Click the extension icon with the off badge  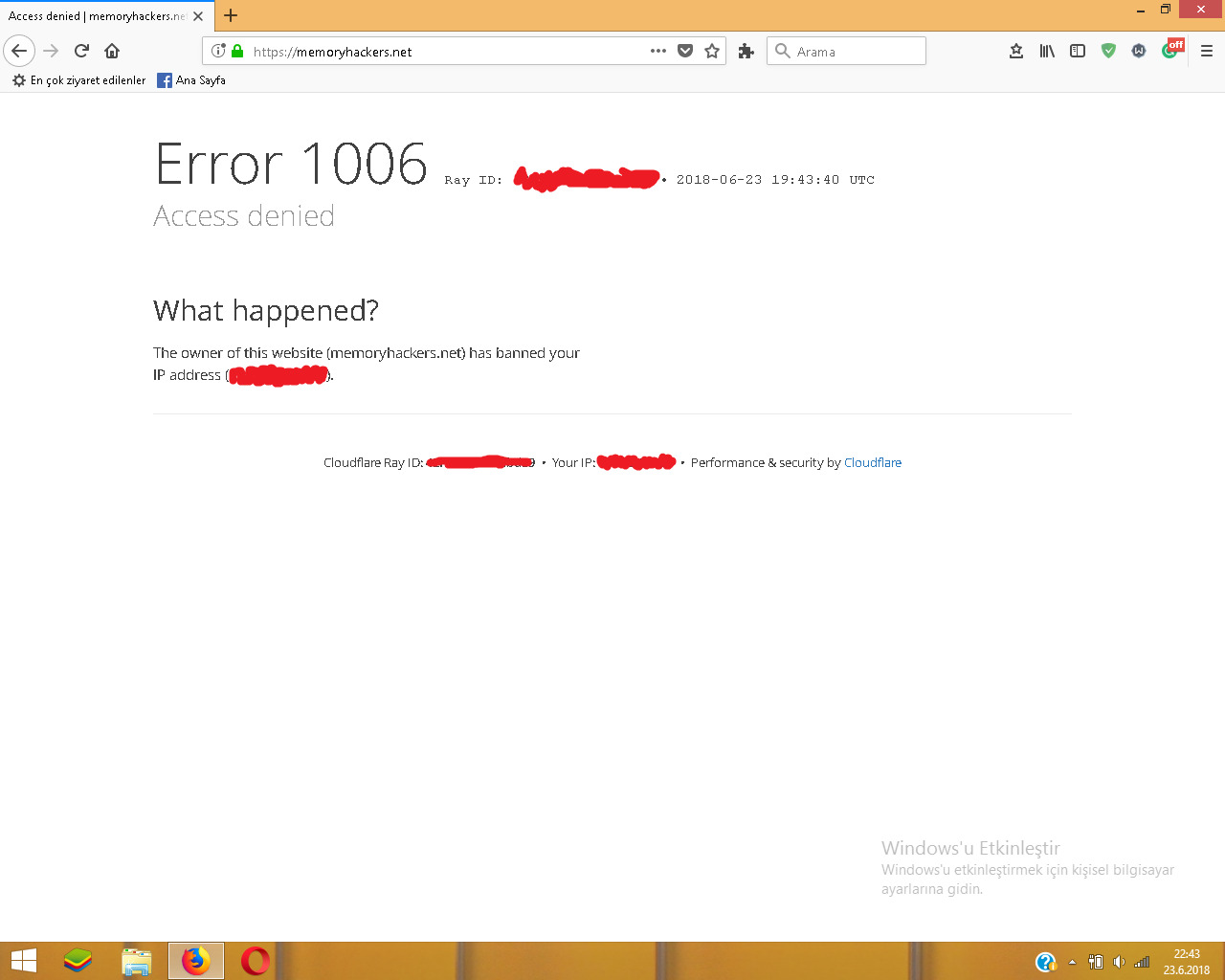point(1172,49)
